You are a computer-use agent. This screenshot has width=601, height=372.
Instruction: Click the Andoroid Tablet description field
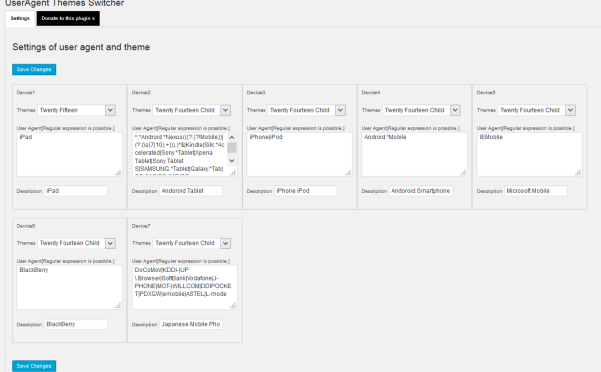coord(191,191)
